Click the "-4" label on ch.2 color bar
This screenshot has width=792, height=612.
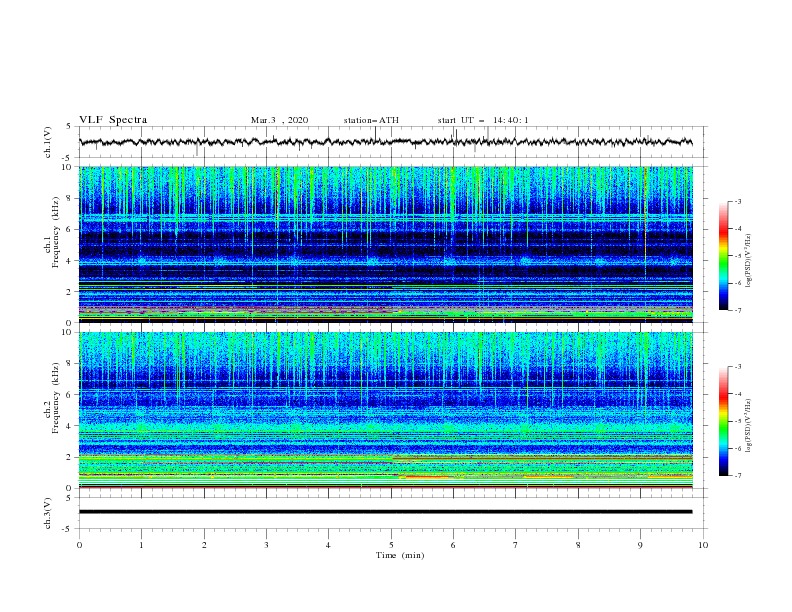738,394
